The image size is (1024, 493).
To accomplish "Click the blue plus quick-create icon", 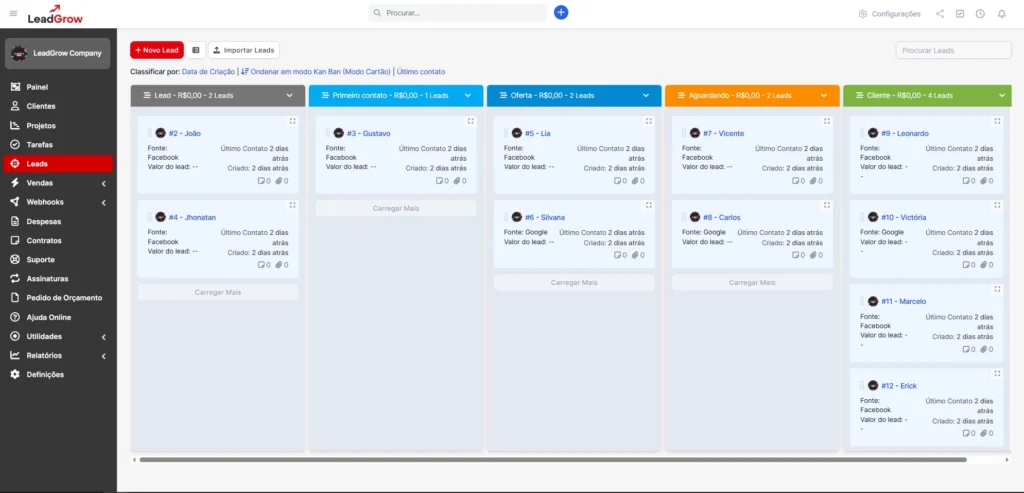I will 561,13.
